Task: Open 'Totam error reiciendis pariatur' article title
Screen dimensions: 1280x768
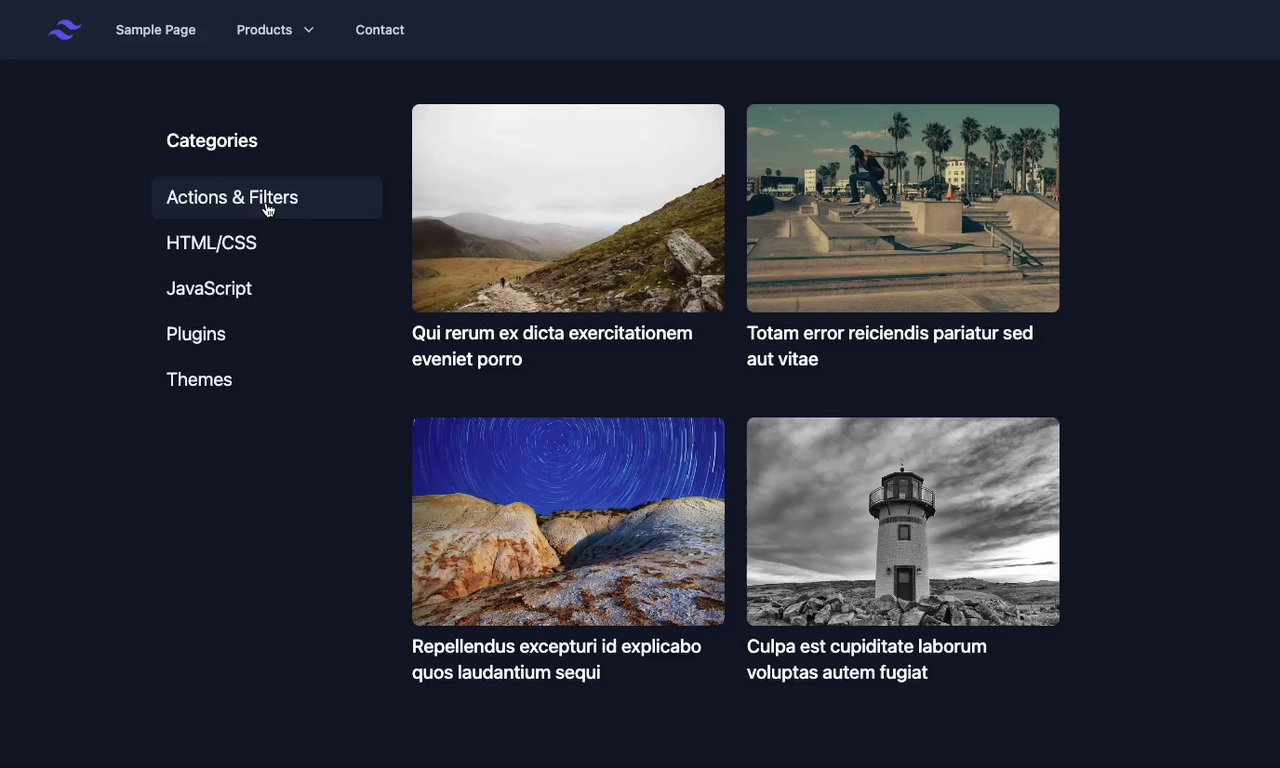Action: tap(890, 346)
